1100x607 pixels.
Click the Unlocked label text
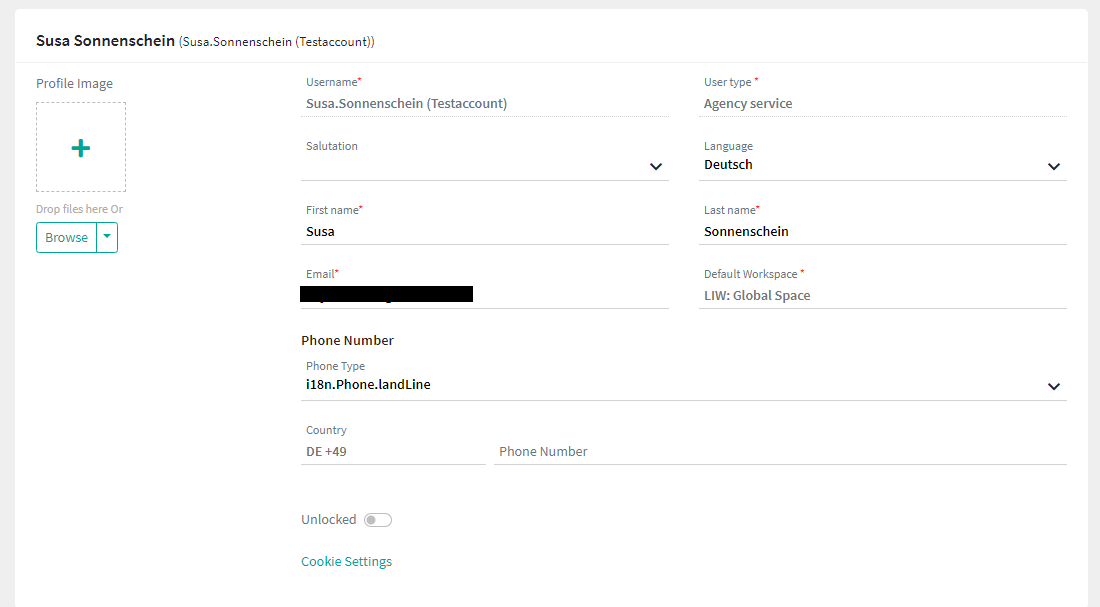tap(329, 520)
